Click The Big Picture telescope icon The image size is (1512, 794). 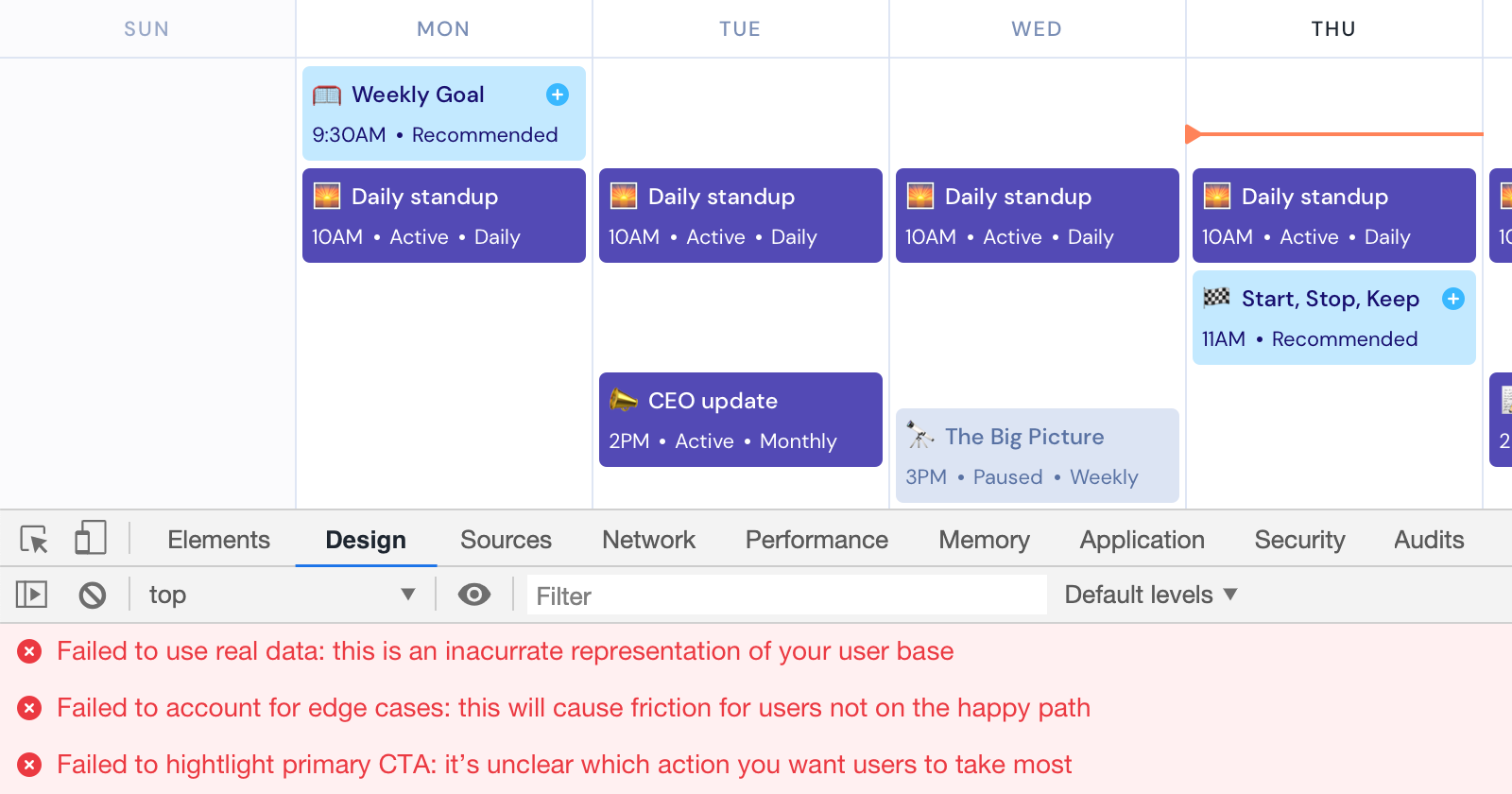[919, 436]
